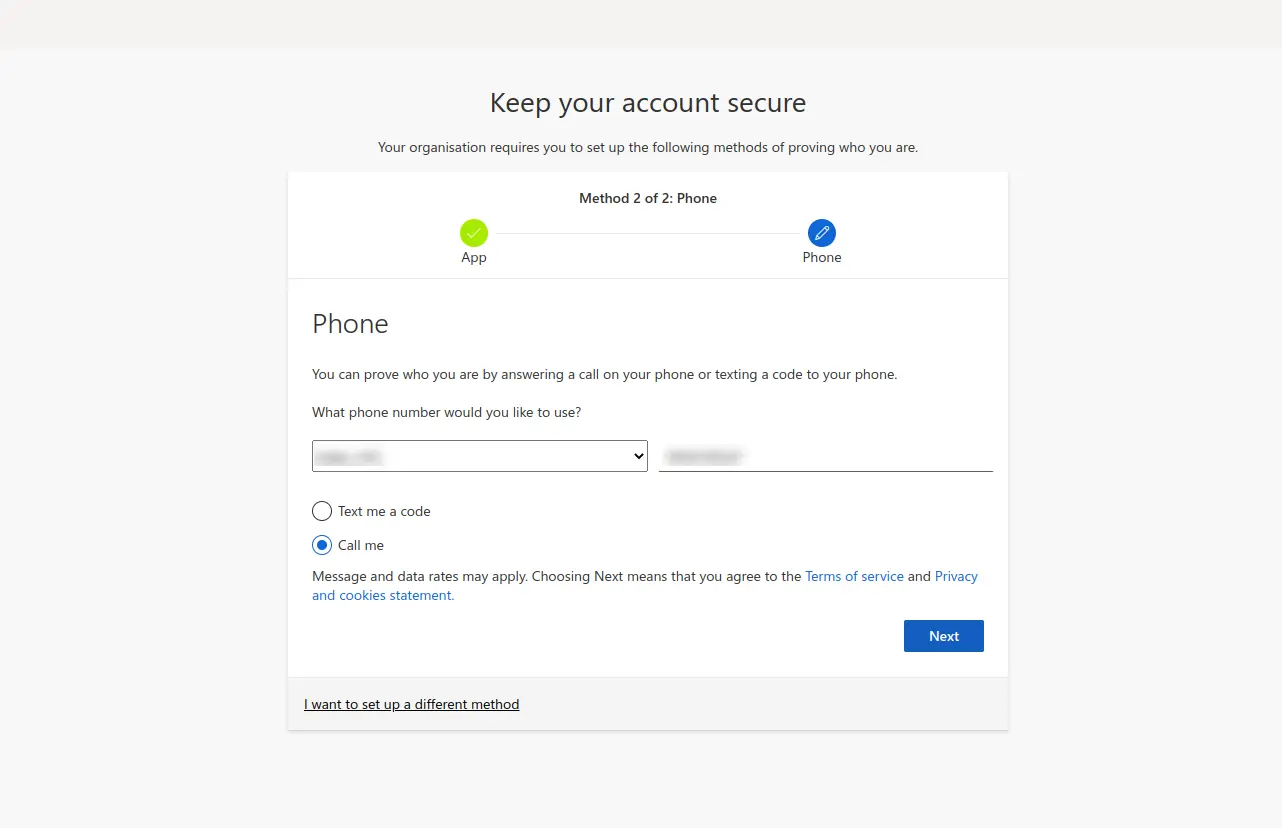
Task: Click the progress line between App and Phone
Action: 647,231
